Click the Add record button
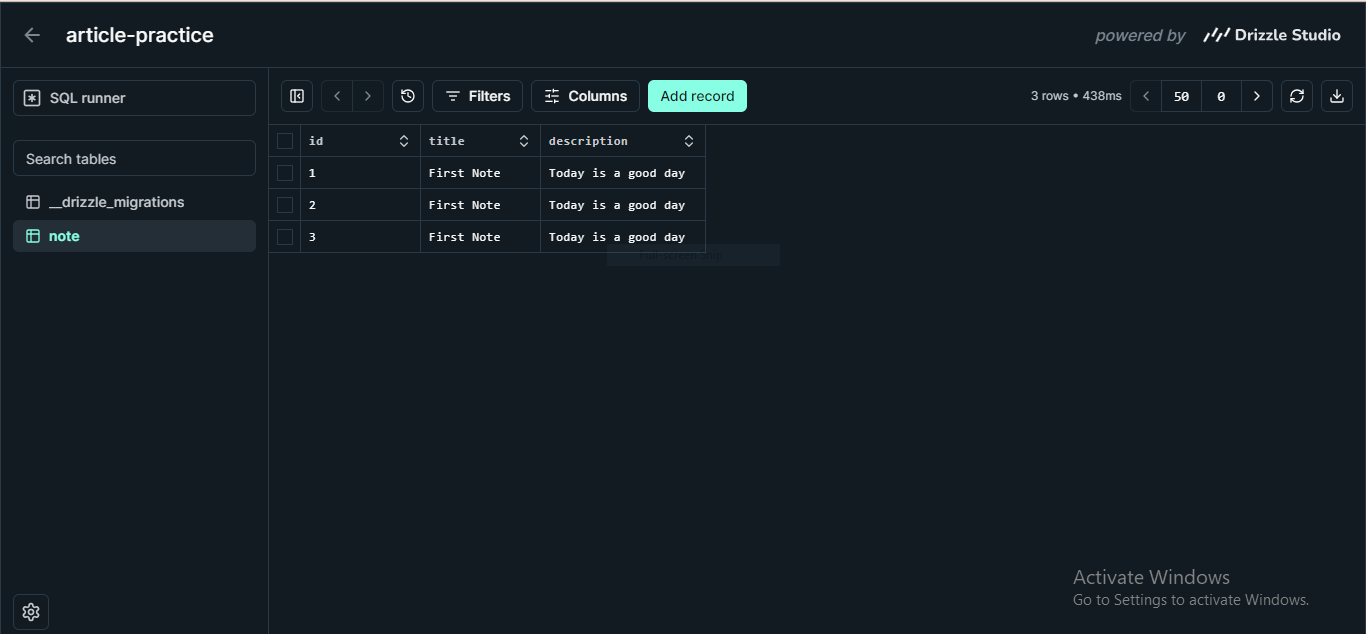 click(x=697, y=95)
